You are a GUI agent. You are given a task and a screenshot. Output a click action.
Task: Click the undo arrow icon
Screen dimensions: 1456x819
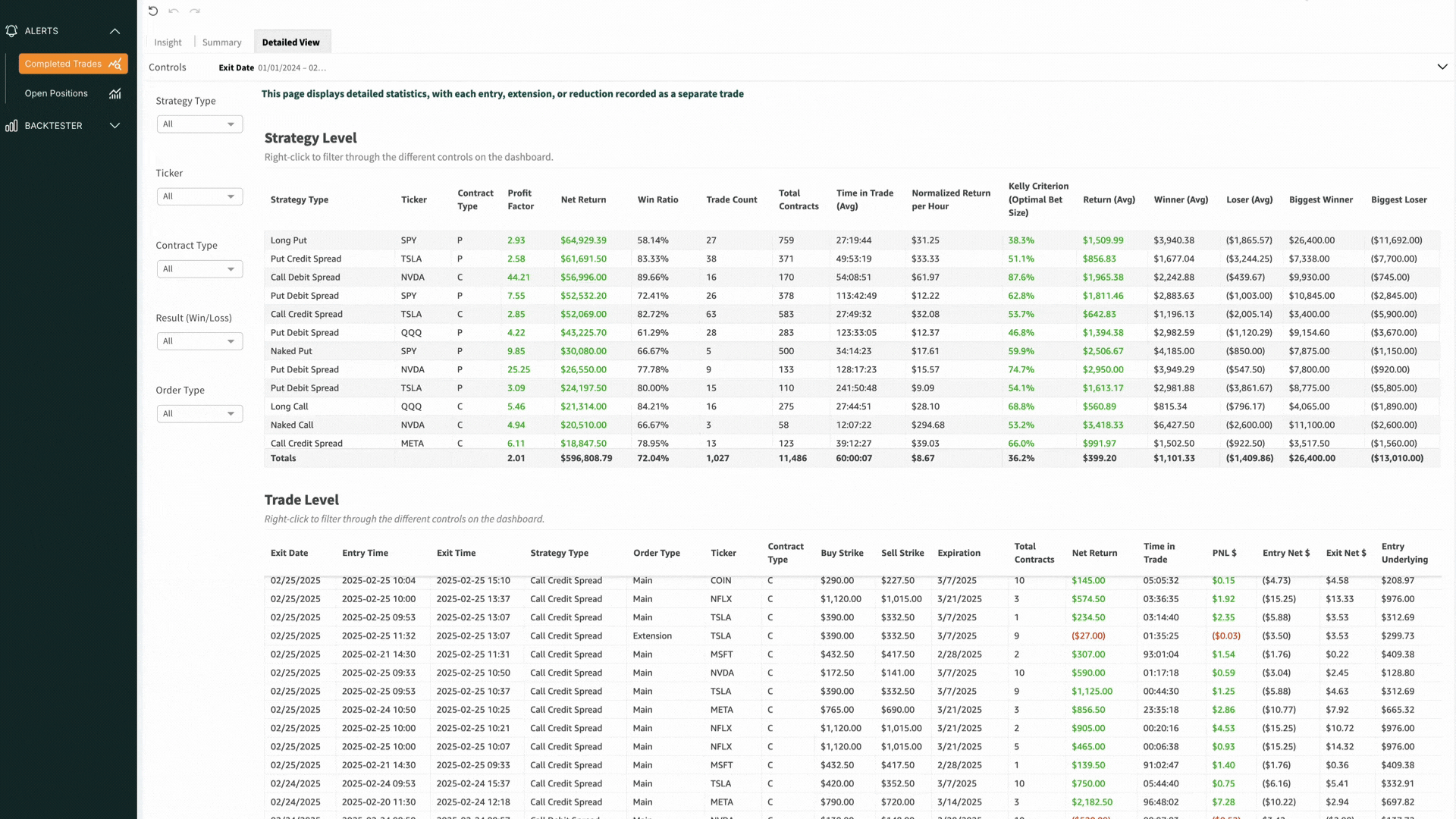(x=174, y=11)
